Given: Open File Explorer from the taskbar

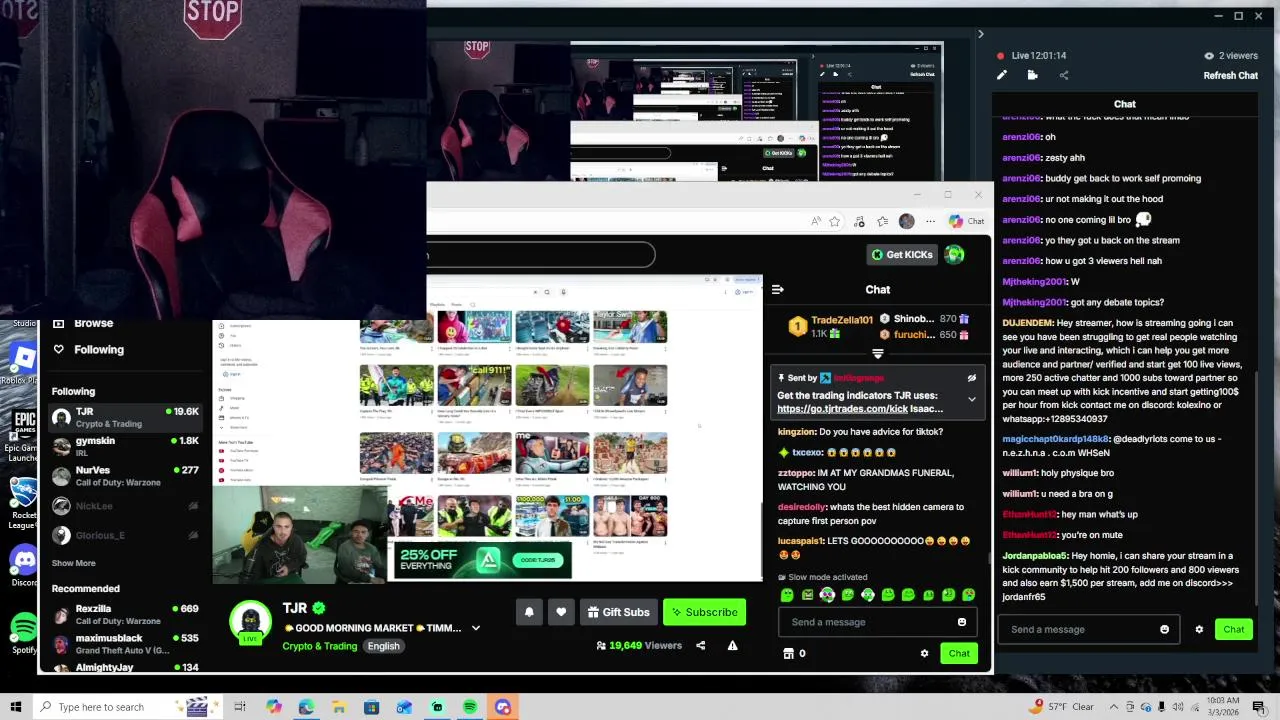Looking at the screenshot, I should 338,707.
